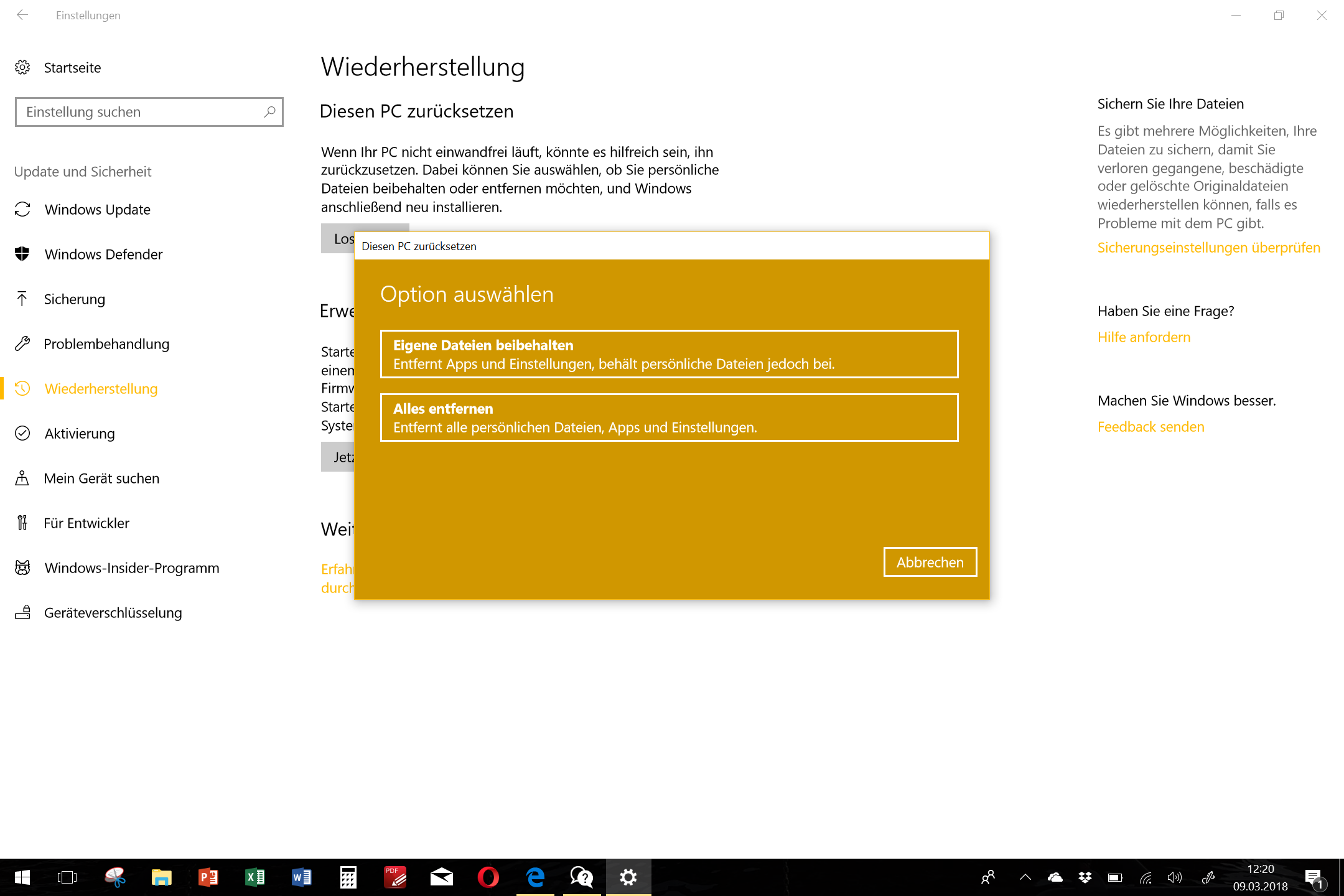Viewport: 1344px width, 896px height.
Task: Open the Wi-Fi network icon
Action: (x=1145, y=877)
